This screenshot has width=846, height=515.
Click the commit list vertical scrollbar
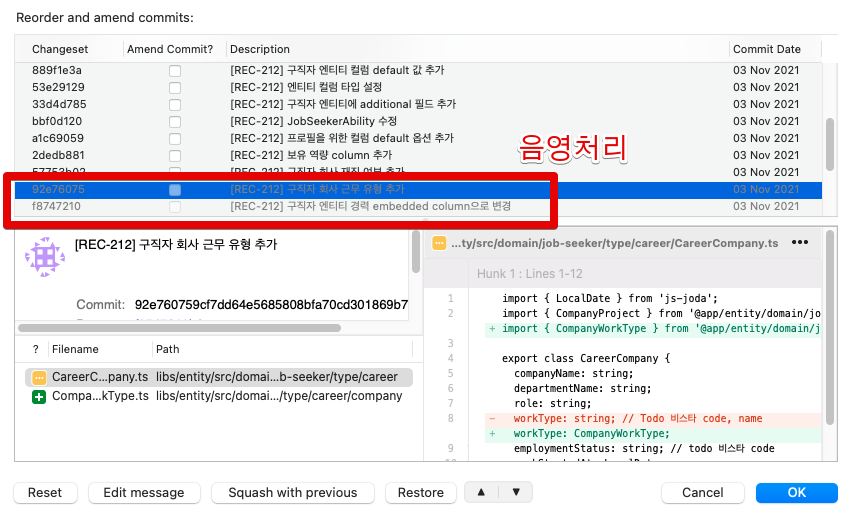coord(830,144)
